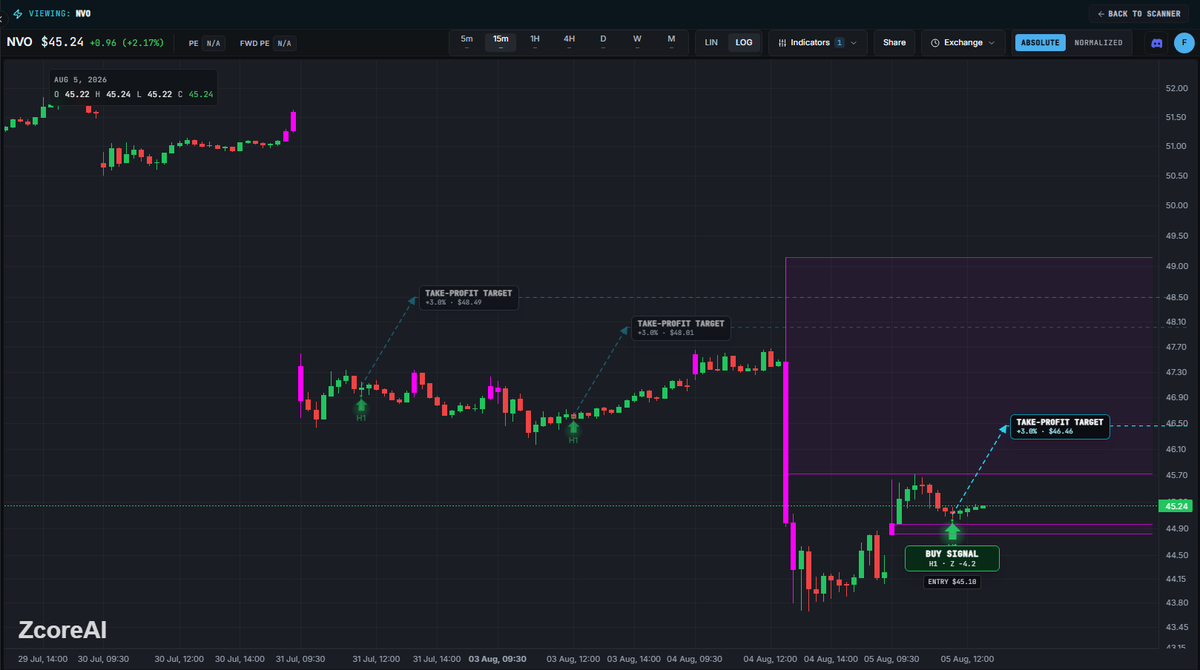Open the Exchange dropdown

tap(963, 43)
